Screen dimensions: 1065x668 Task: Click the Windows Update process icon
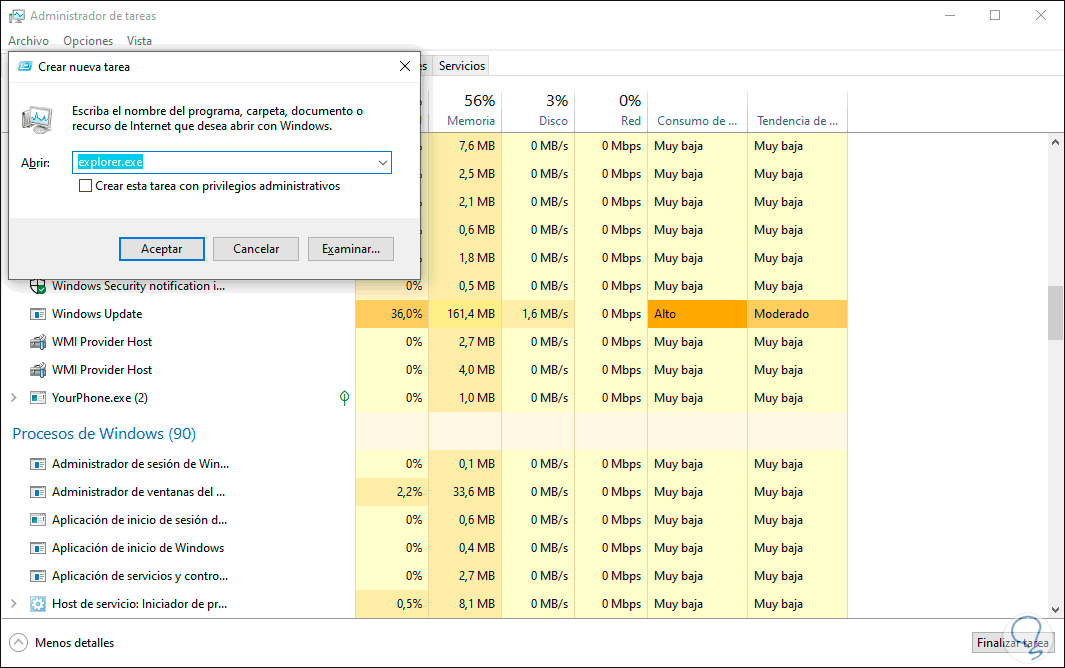(38, 314)
